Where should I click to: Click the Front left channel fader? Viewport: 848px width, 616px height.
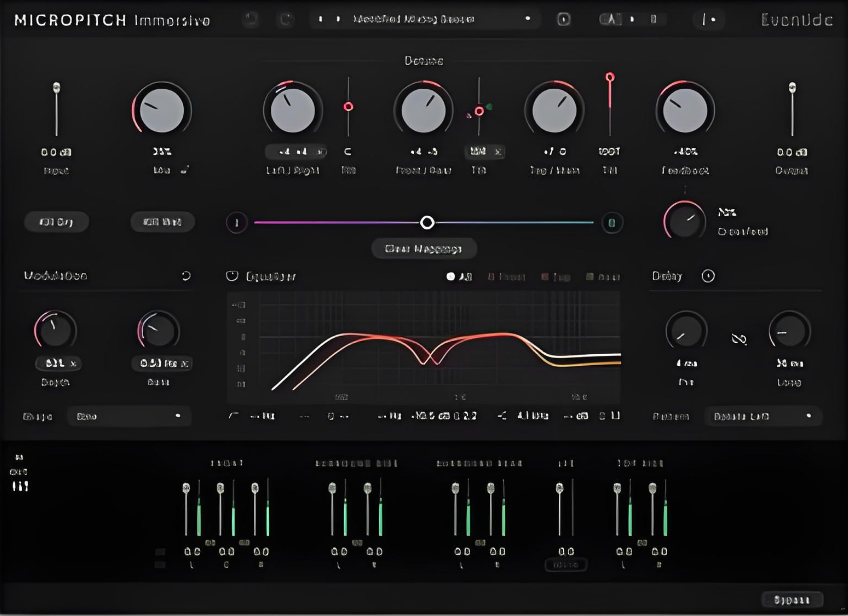click(186, 488)
